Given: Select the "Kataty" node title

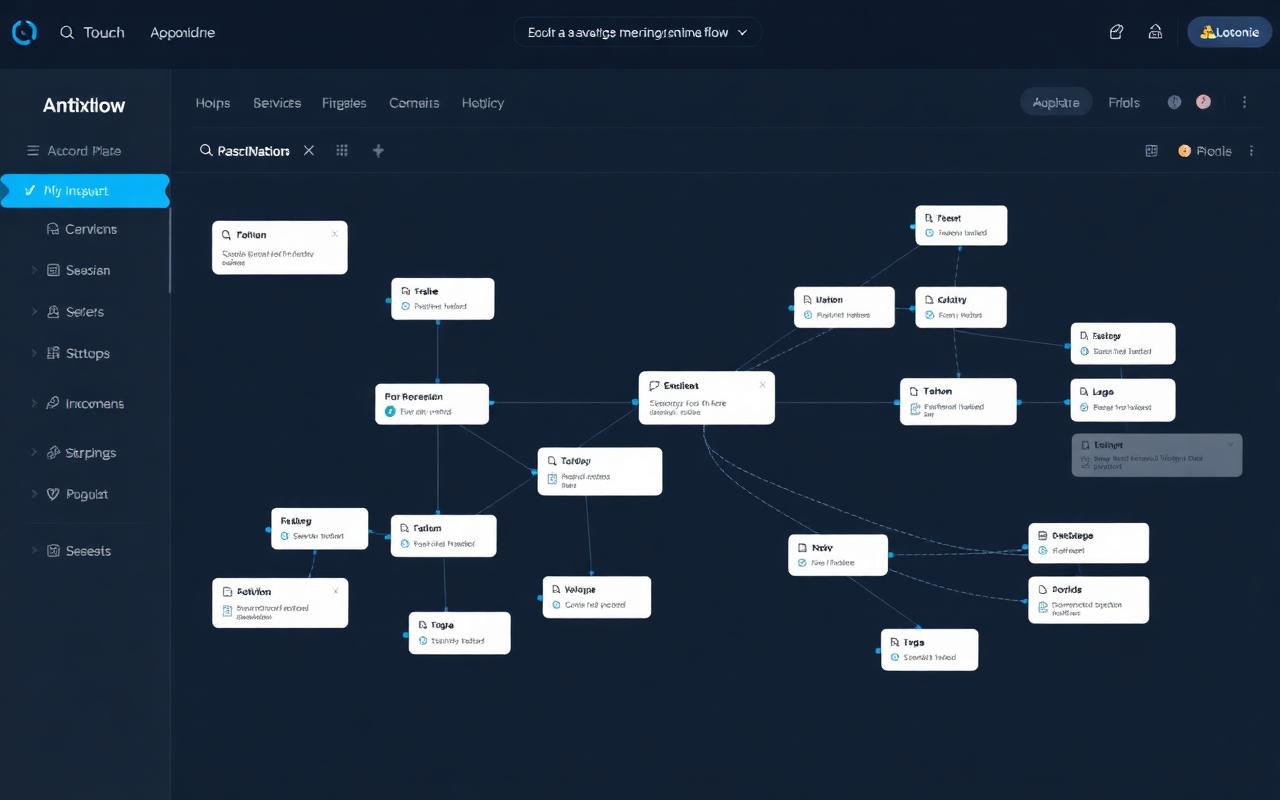Looking at the screenshot, I should click(952, 299).
